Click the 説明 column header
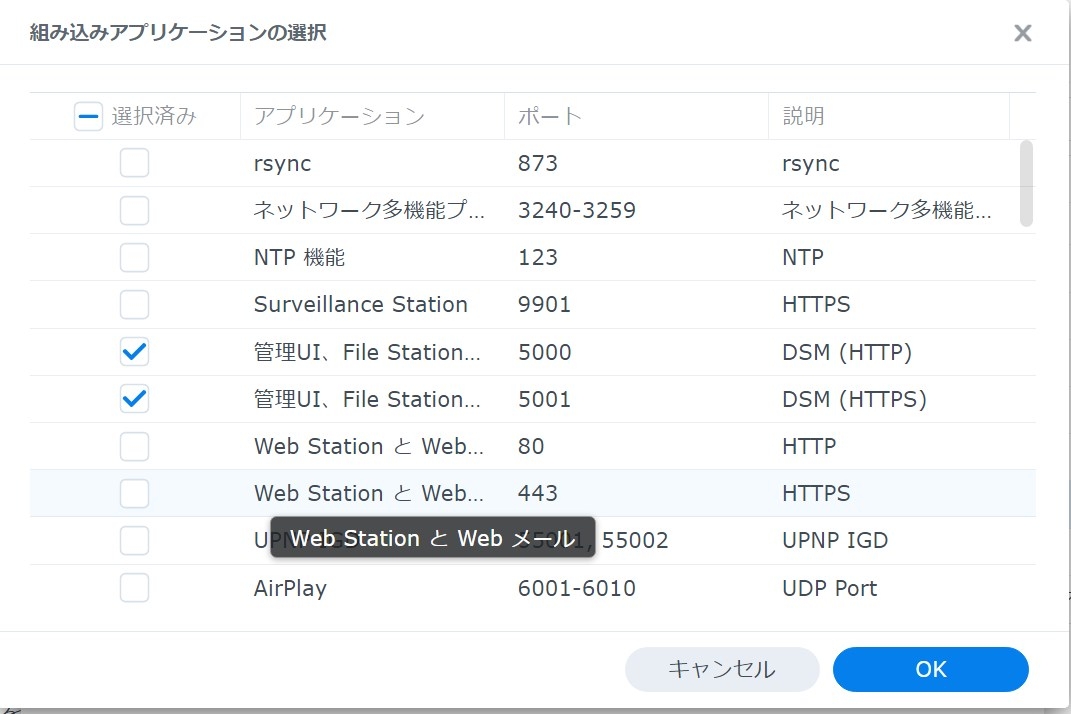1071x714 pixels. 803,116
